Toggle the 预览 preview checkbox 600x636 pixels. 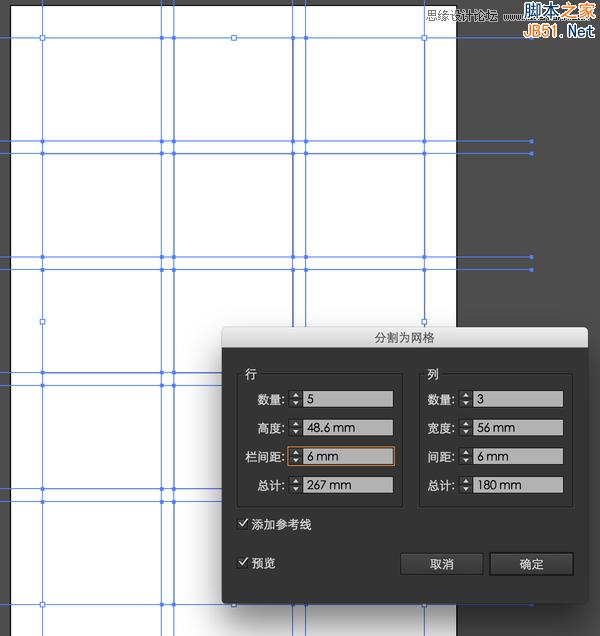pyautogui.click(x=243, y=562)
